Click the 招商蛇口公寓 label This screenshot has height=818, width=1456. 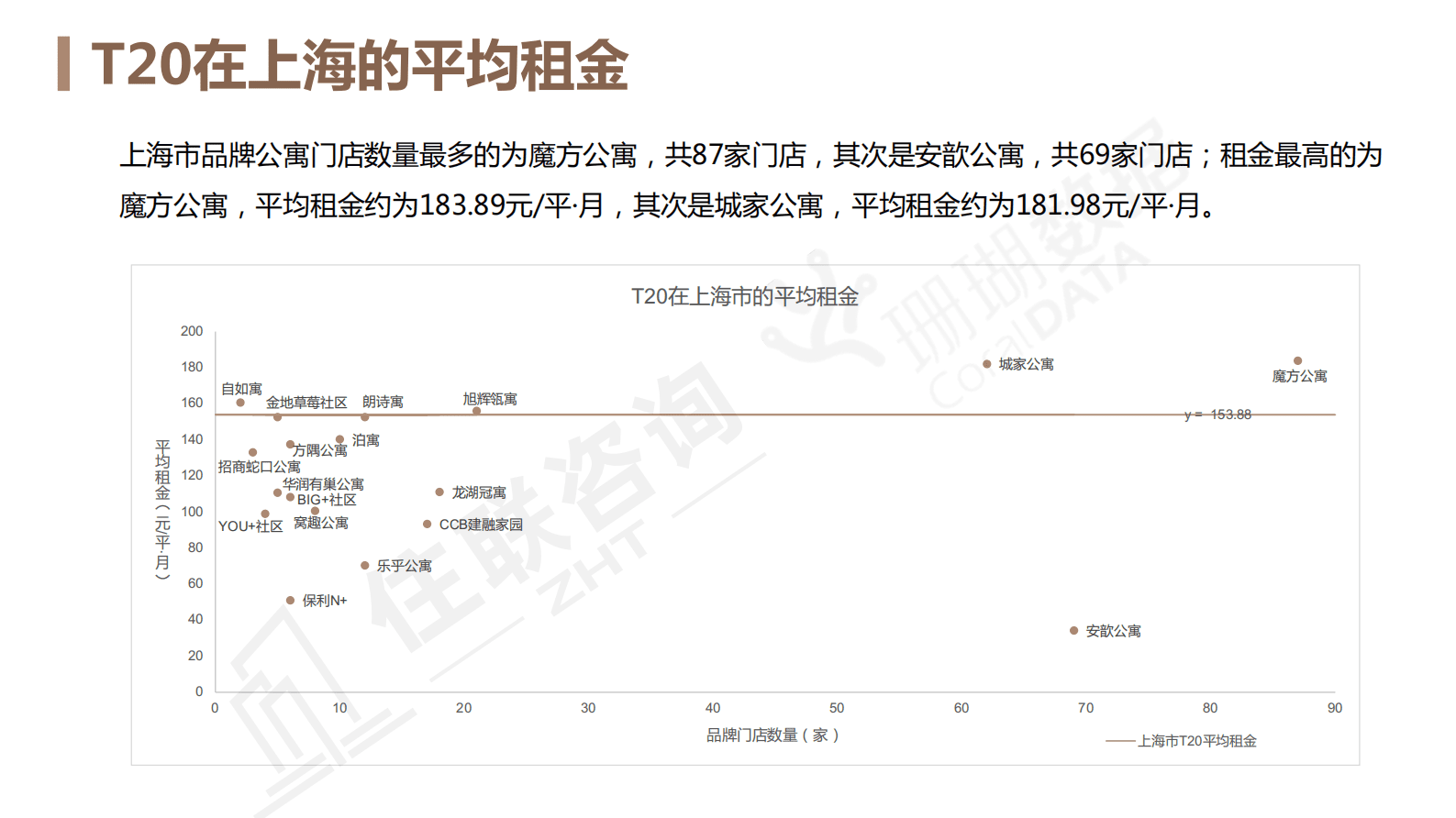pyautogui.click(x=259, y=467)
